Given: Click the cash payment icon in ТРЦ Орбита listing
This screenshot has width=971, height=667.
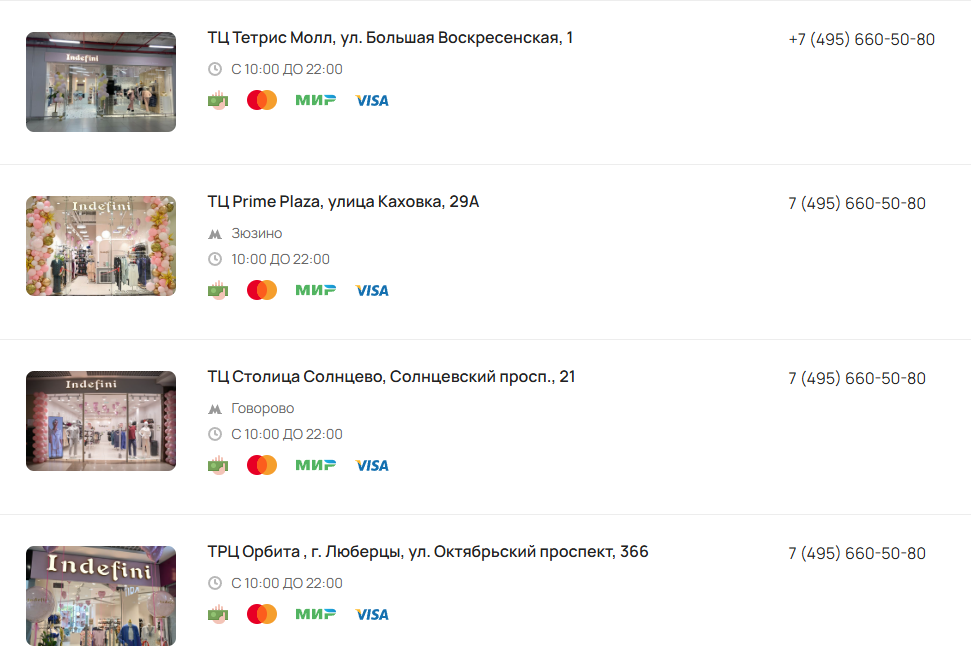Looking at the screenshot, I should click(x=218, y=614).
